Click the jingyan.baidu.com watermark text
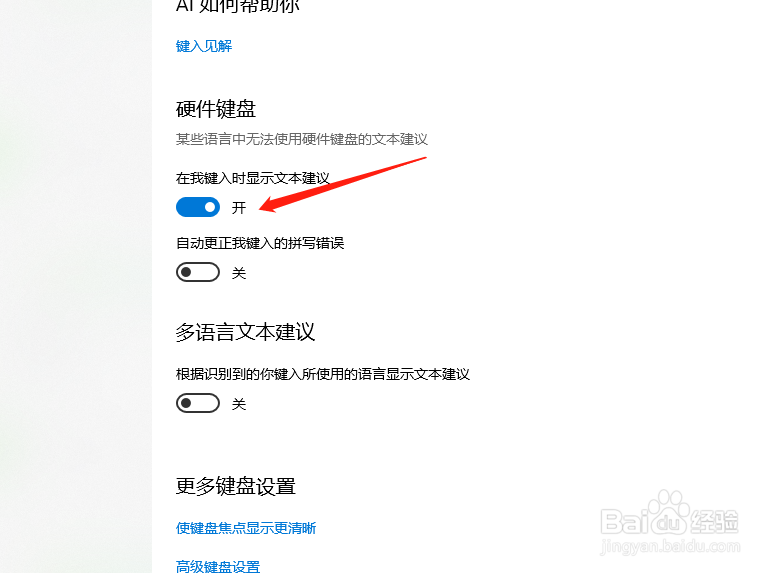The width and height of the screenshot is (783, 573). (670, 546)
